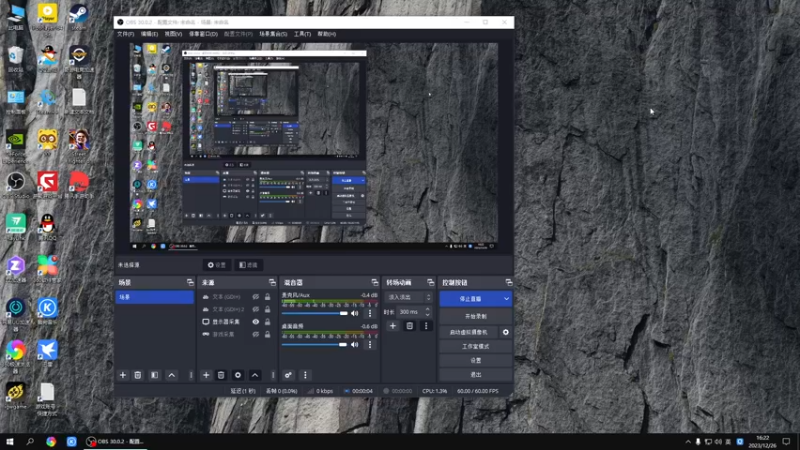
Task: Toggle lock on 游戏采集 source
Action: point(267,334)
